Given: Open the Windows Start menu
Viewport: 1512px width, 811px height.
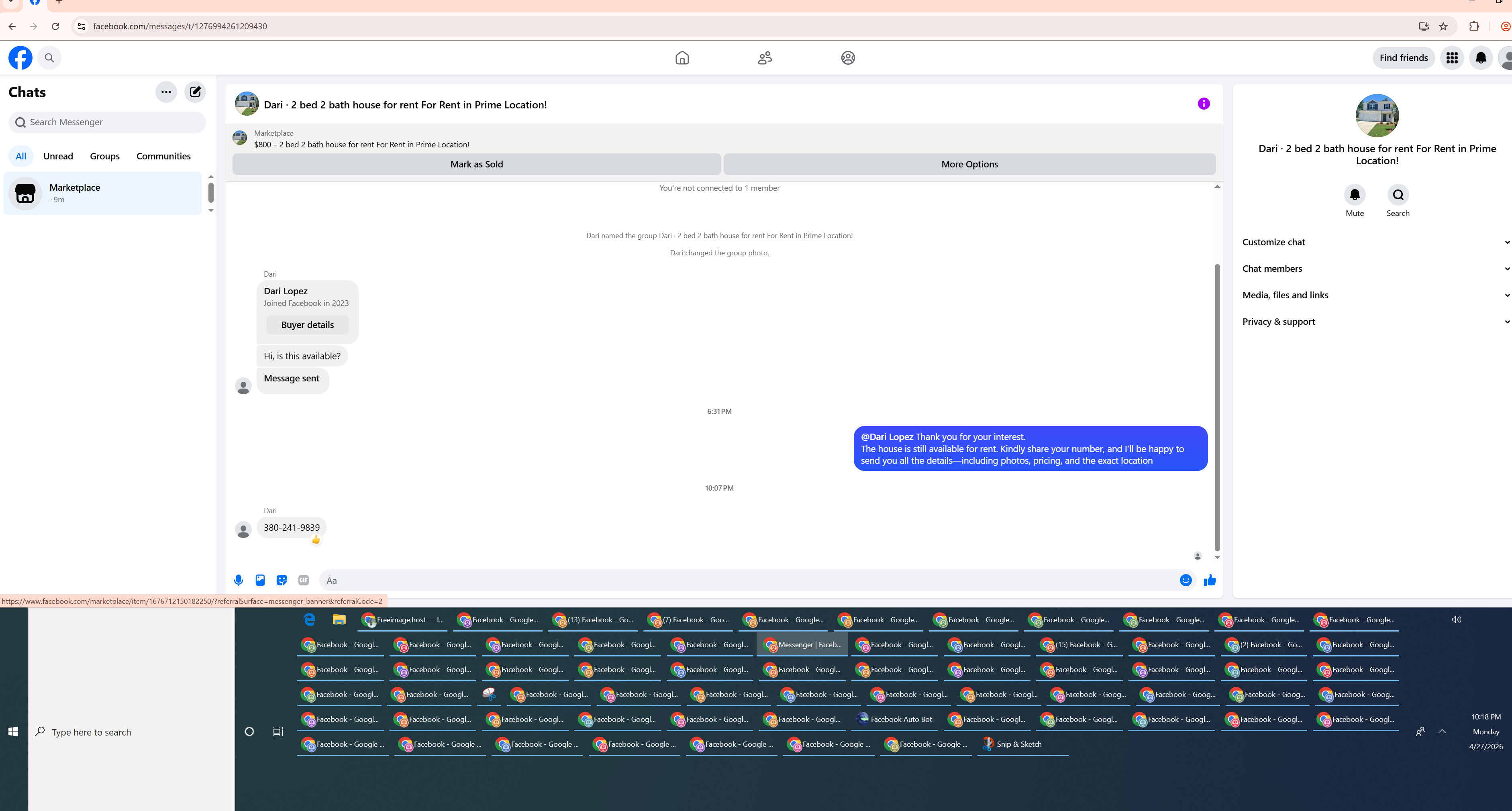Looking at the screenshot, I should [13, 731].
